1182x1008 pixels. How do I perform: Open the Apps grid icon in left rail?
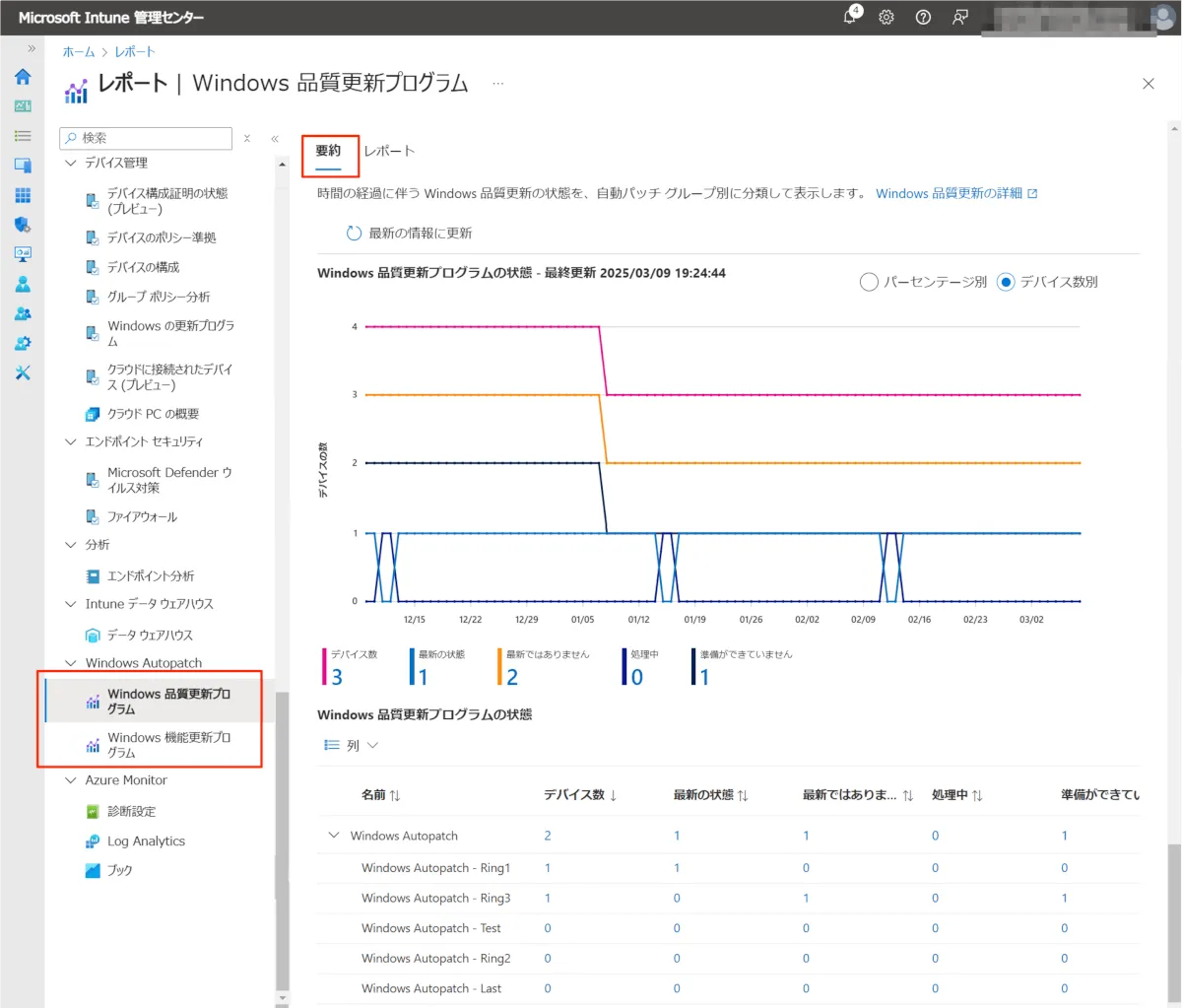pos(23,195)
